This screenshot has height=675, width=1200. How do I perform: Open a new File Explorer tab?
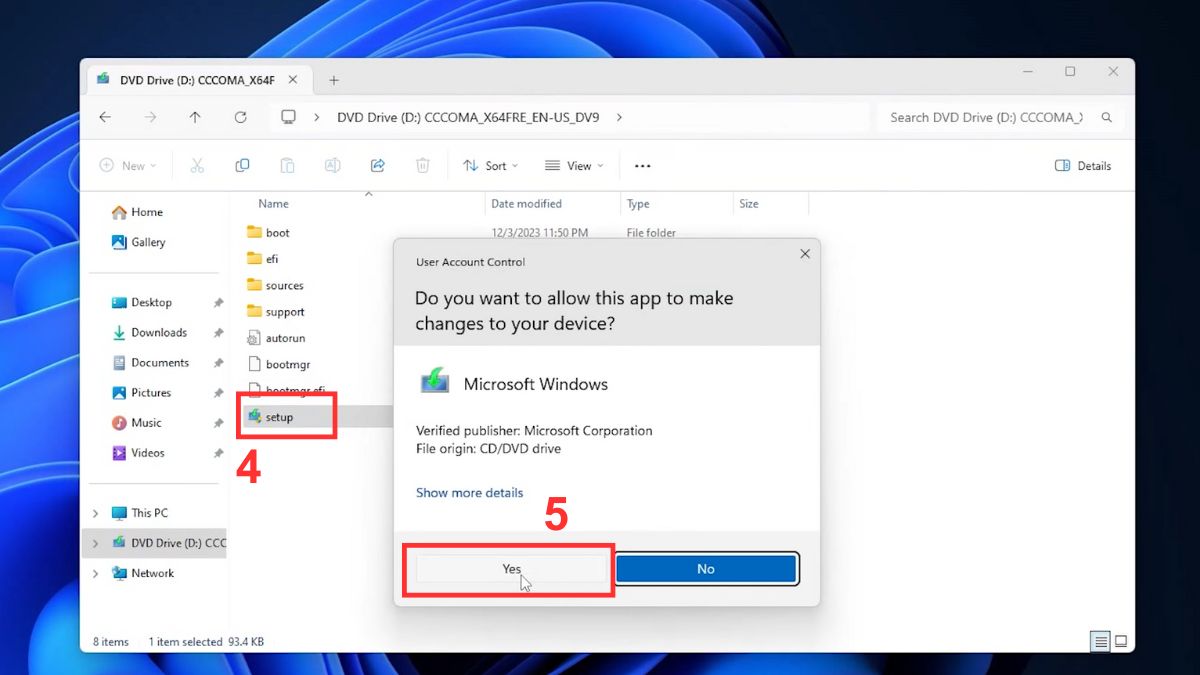[x=334, y=79]
